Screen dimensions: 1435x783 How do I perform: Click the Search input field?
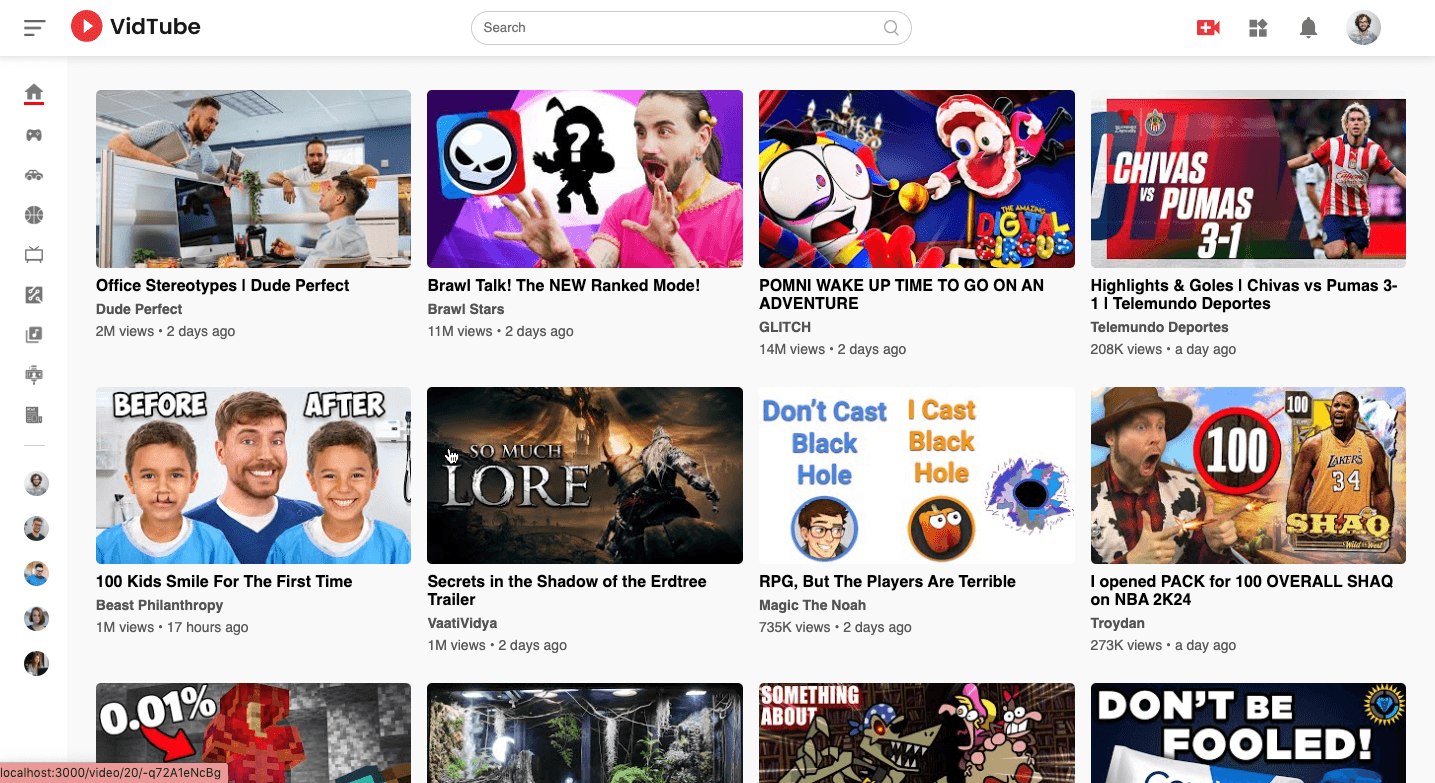(680, 28)
